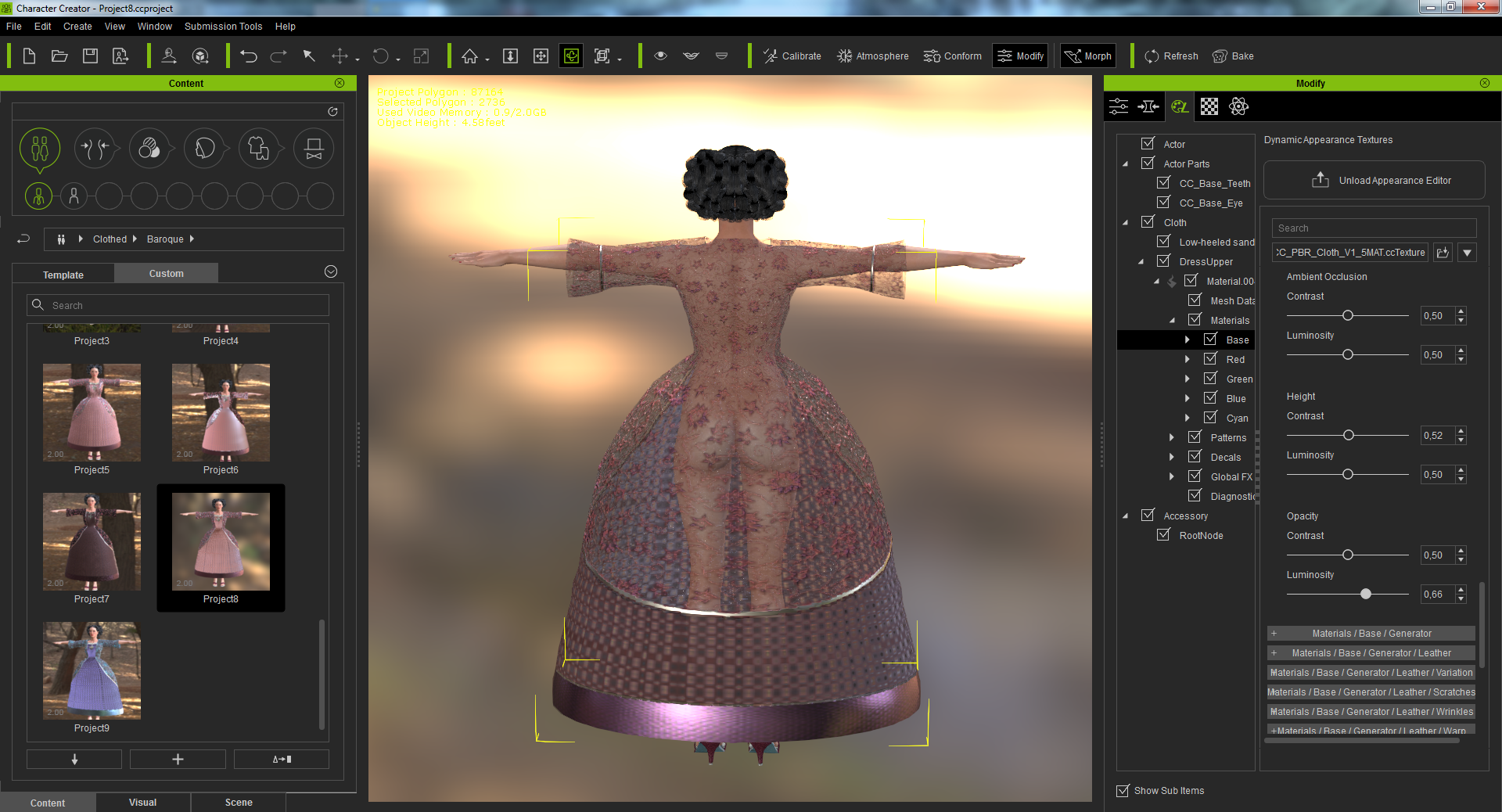Screen dimensions: 1502x812
Task: Switch to the Template tab
Action: click(x=63, y=275)
